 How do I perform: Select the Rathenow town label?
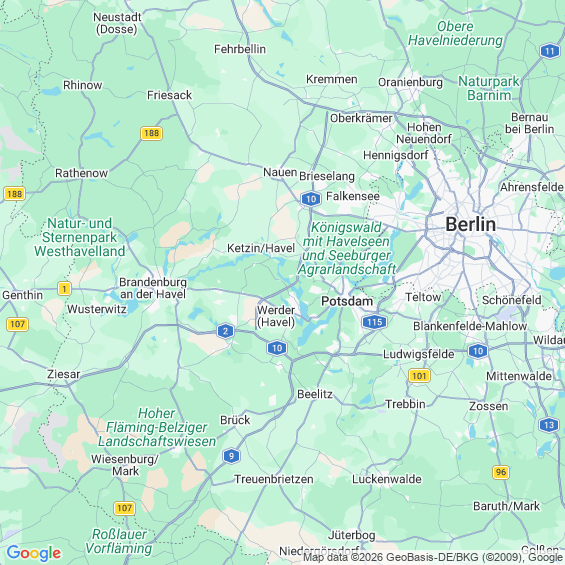pyautogui.click(x=81, y=173)
